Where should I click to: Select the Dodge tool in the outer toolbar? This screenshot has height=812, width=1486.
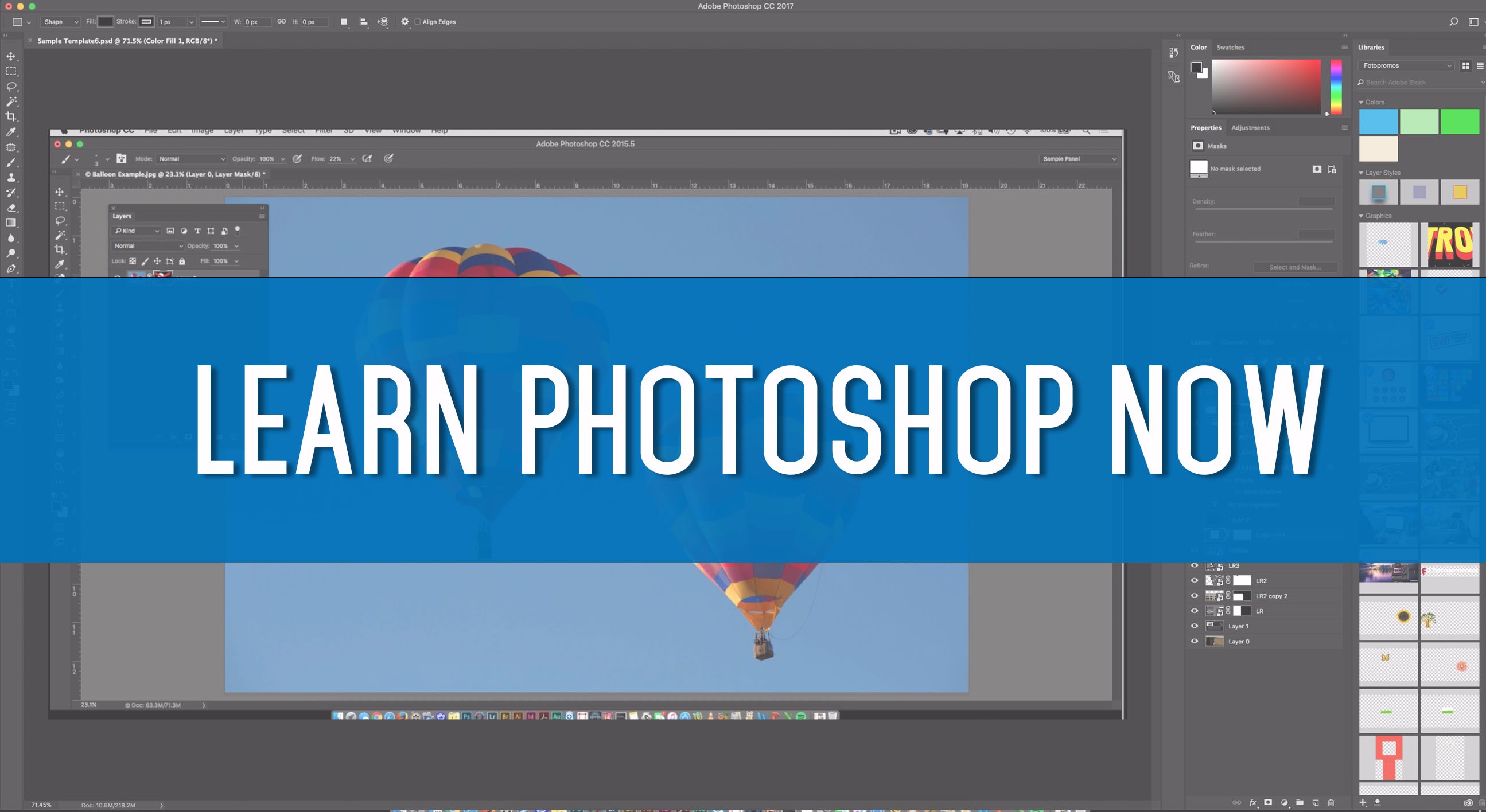coord(11,253)
